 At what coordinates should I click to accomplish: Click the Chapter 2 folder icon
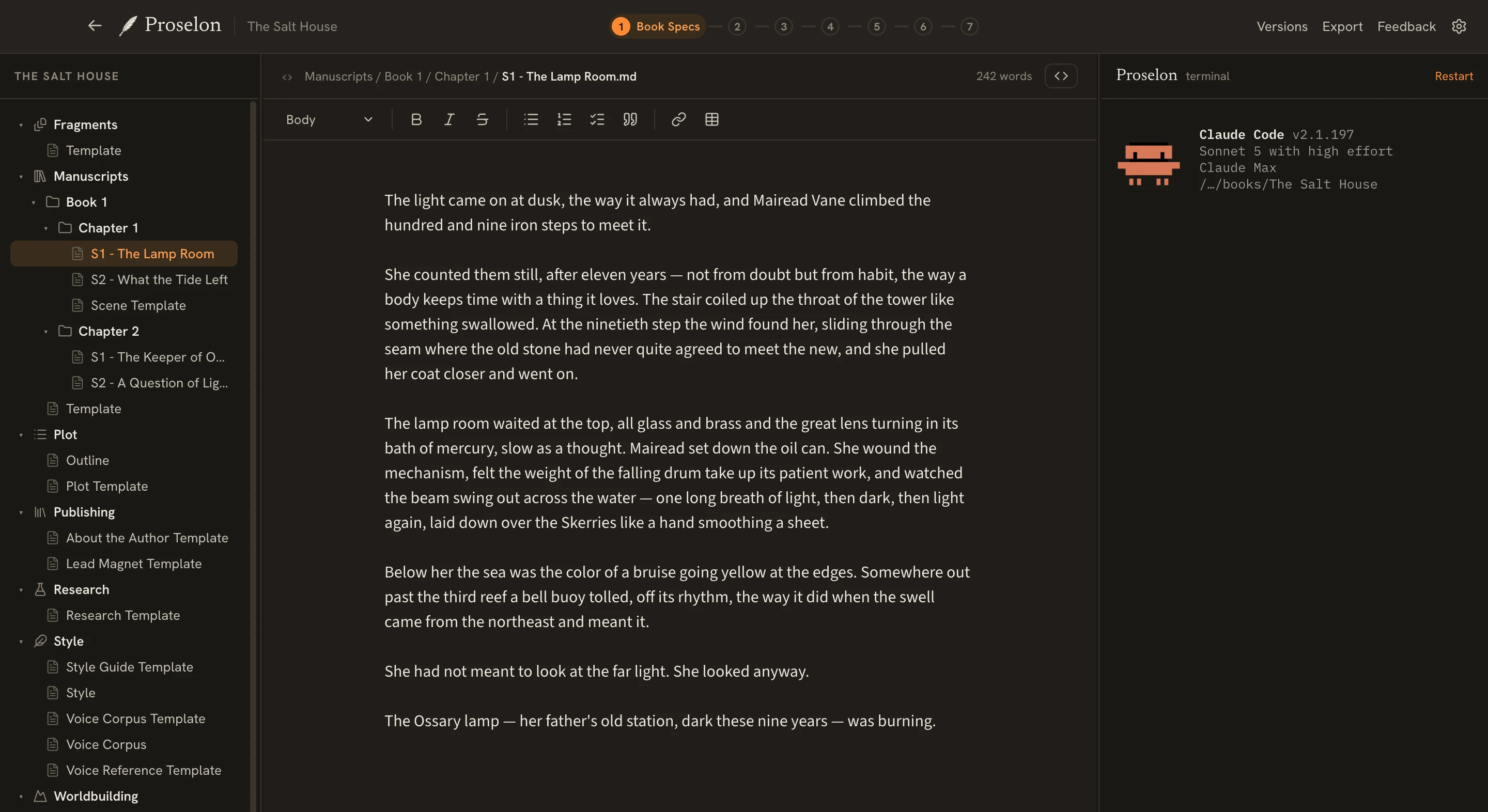(65, 331)
